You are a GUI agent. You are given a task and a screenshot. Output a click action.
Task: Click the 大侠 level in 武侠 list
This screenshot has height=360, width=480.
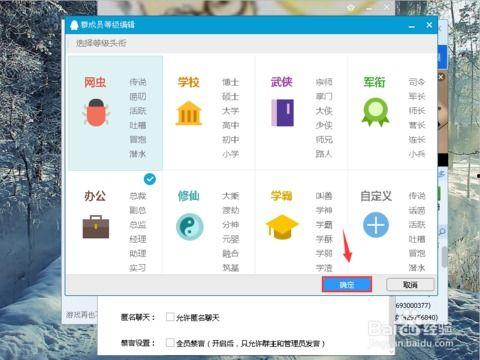click(x=324, y=111)
